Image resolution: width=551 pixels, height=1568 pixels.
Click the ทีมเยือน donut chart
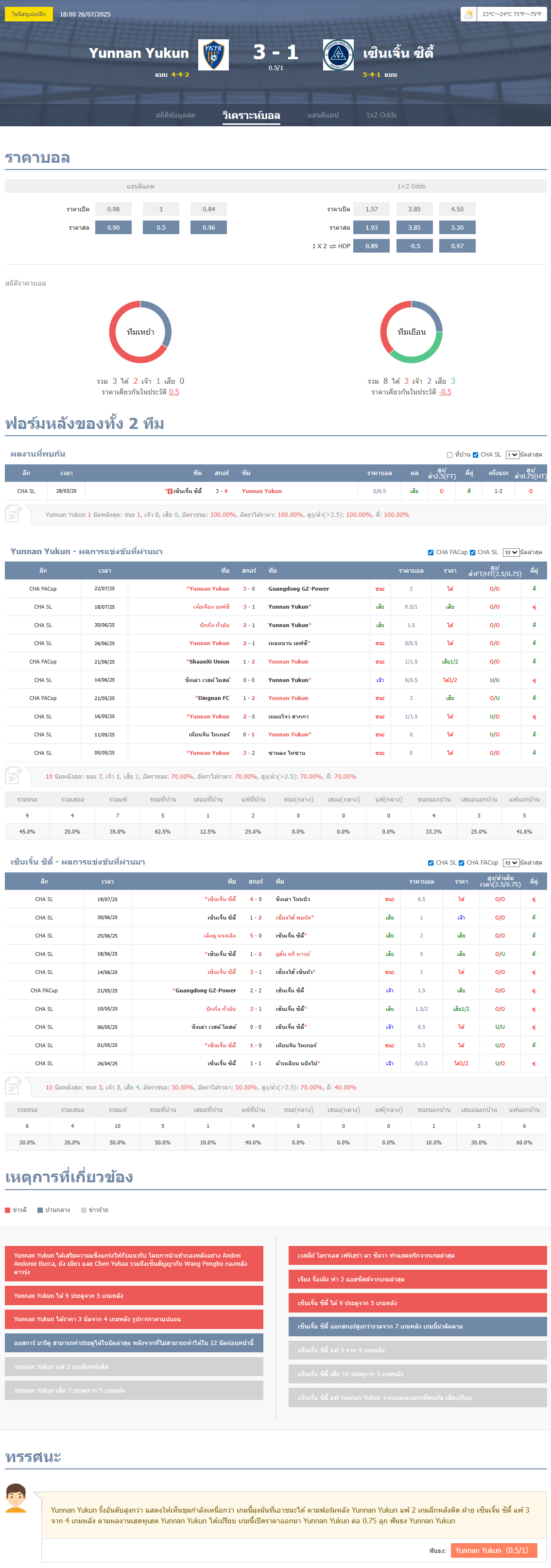[x=412, y=332]
